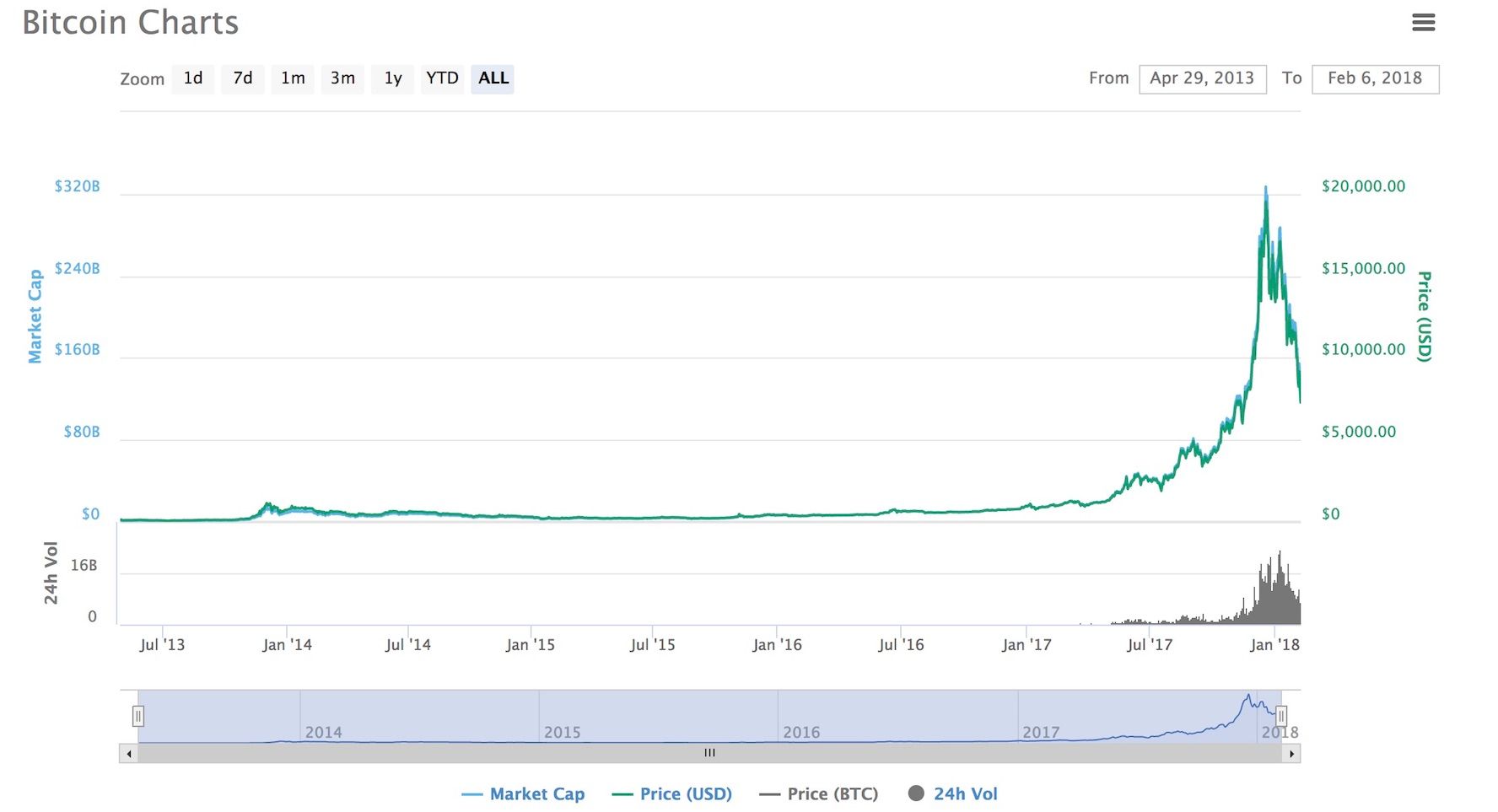Viewport: 1498px width, 812px height.
Task: Click 2016 in the navigator timeline
Action: coord(801,732)
